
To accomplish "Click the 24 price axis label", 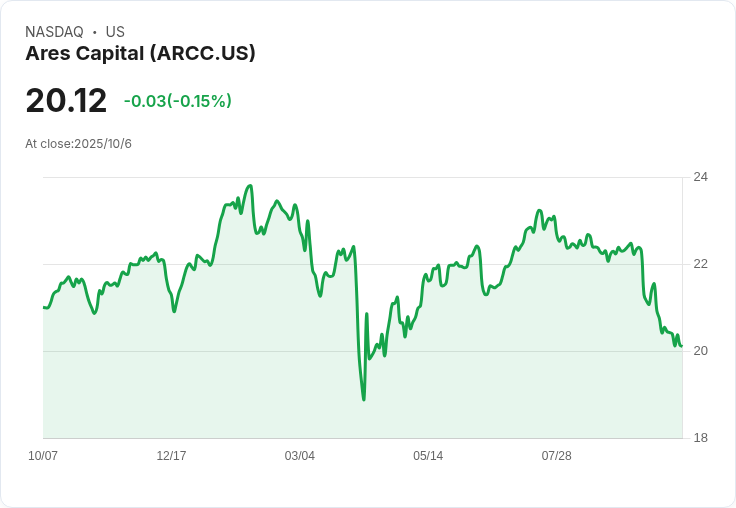I will coord(700,177).
